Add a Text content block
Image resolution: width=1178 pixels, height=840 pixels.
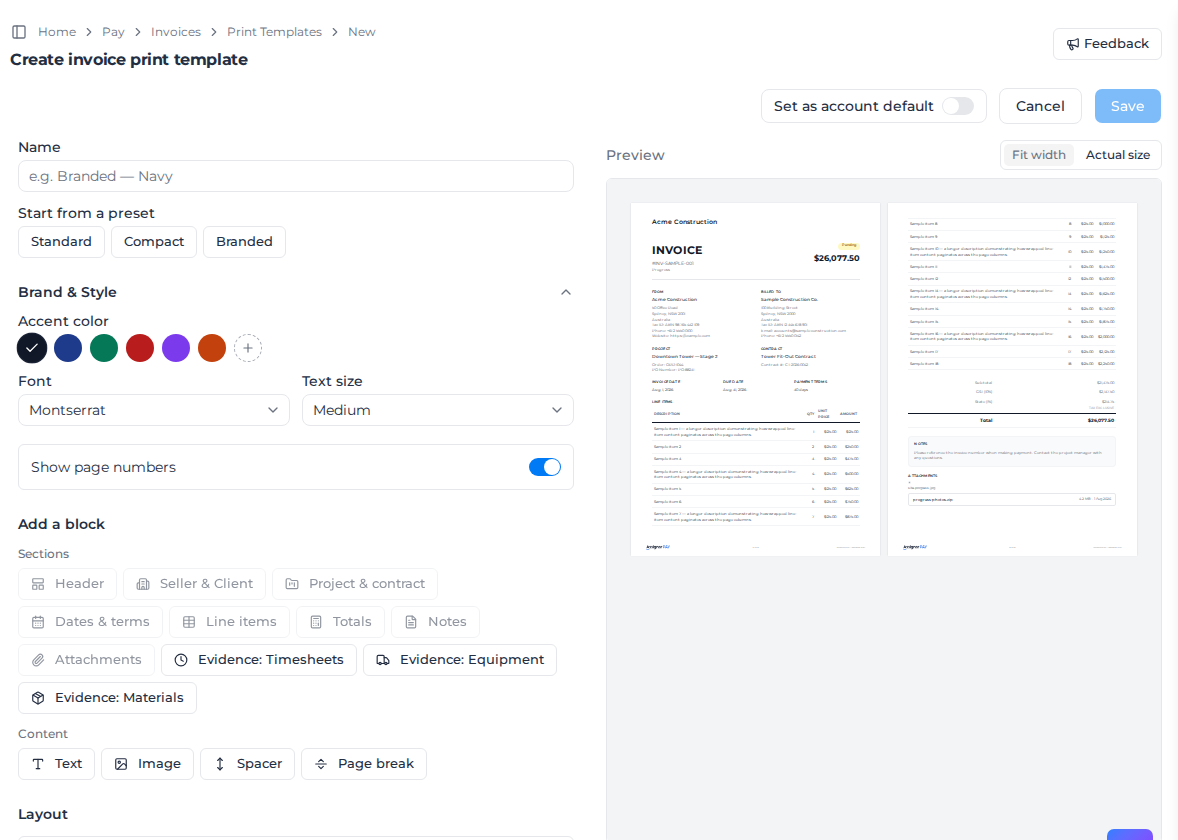click(56, 764)
